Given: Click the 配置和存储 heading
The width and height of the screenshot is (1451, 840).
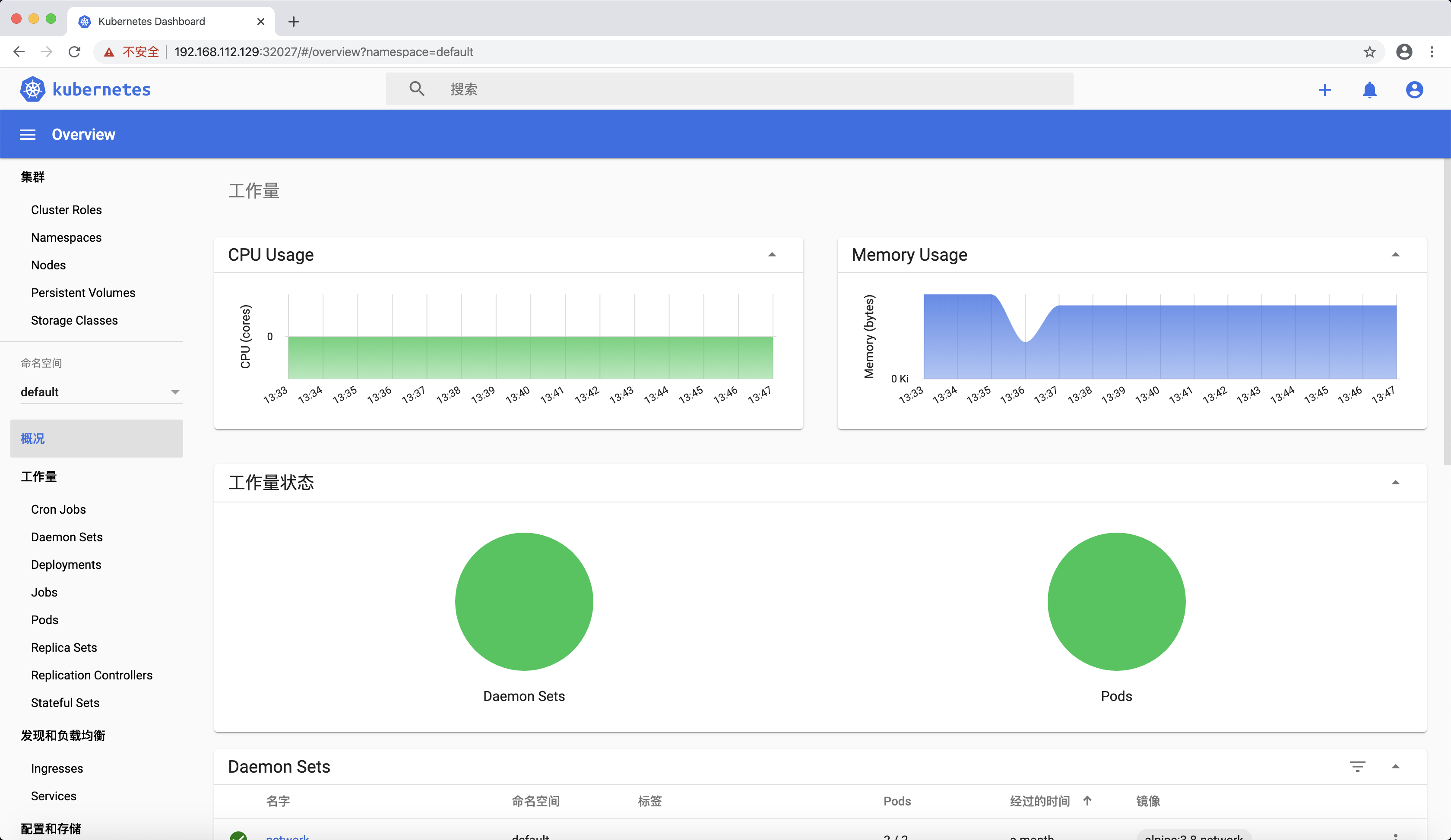Looking at the screenshot, I should click(x=51, y=828).
